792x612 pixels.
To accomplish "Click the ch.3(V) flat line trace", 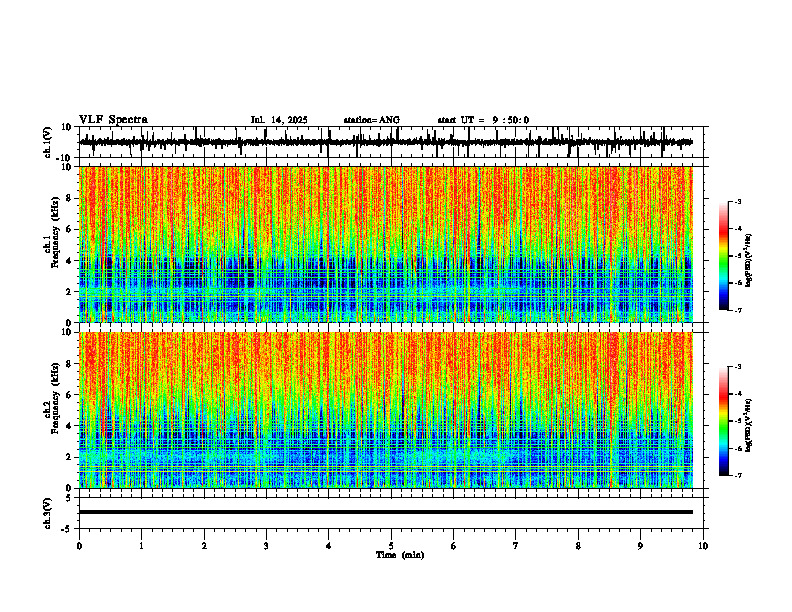I will 386,512.
